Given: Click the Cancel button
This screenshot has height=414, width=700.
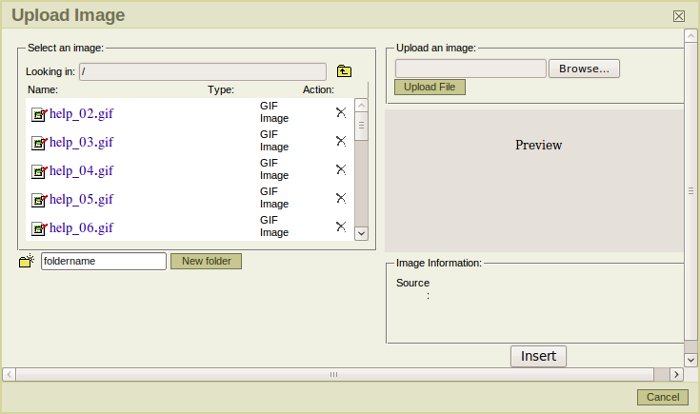Looking at the screenshot, I should [x=662, y=397].
